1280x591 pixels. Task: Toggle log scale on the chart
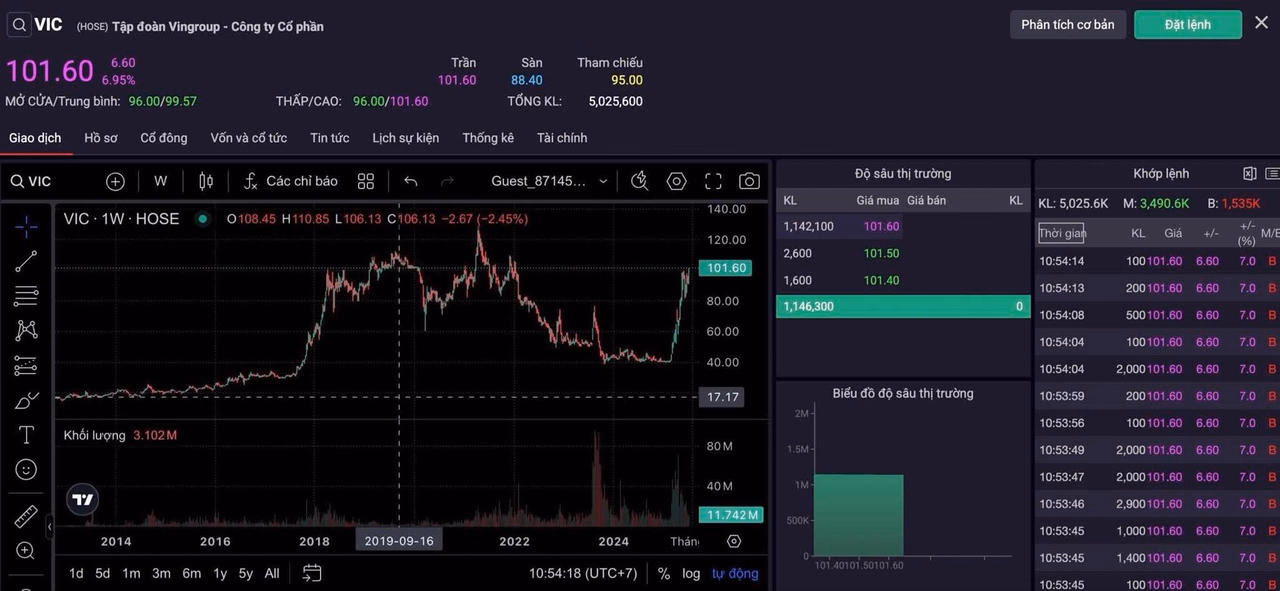click(x=691, y=573)
